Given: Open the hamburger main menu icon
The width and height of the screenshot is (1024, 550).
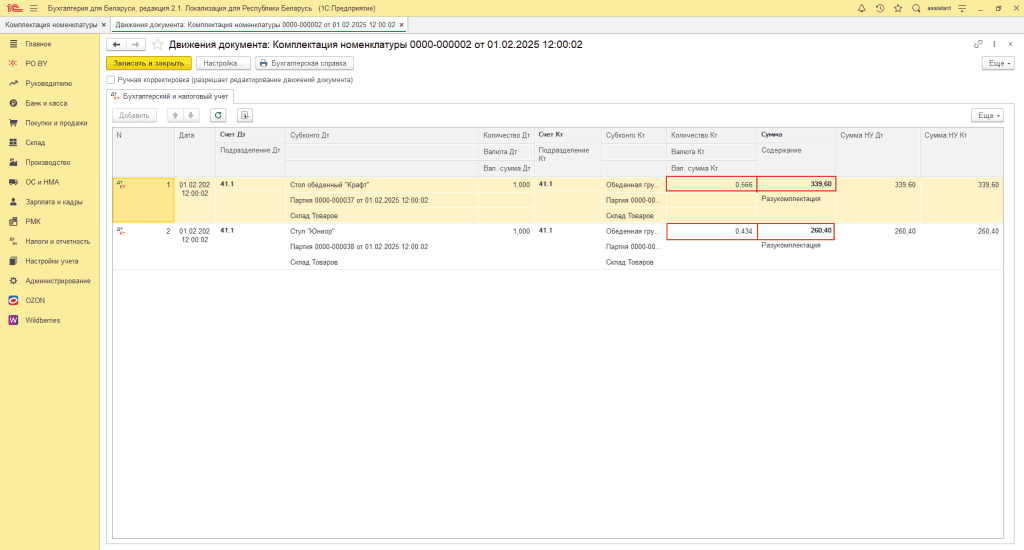Looking at the screenshot, I should point(33,8).
